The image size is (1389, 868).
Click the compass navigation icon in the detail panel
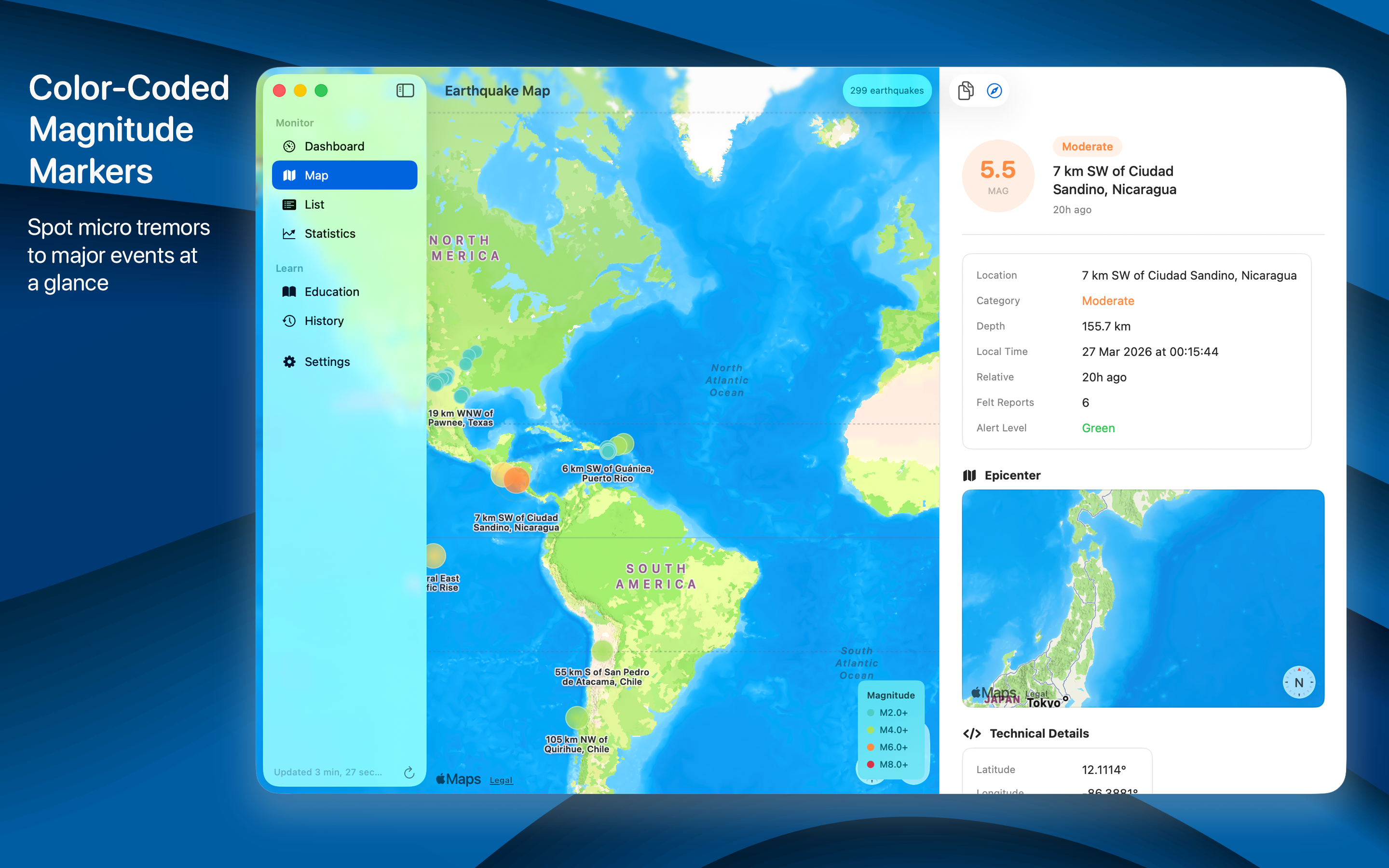pyautogui.click(x=994, y=90)
